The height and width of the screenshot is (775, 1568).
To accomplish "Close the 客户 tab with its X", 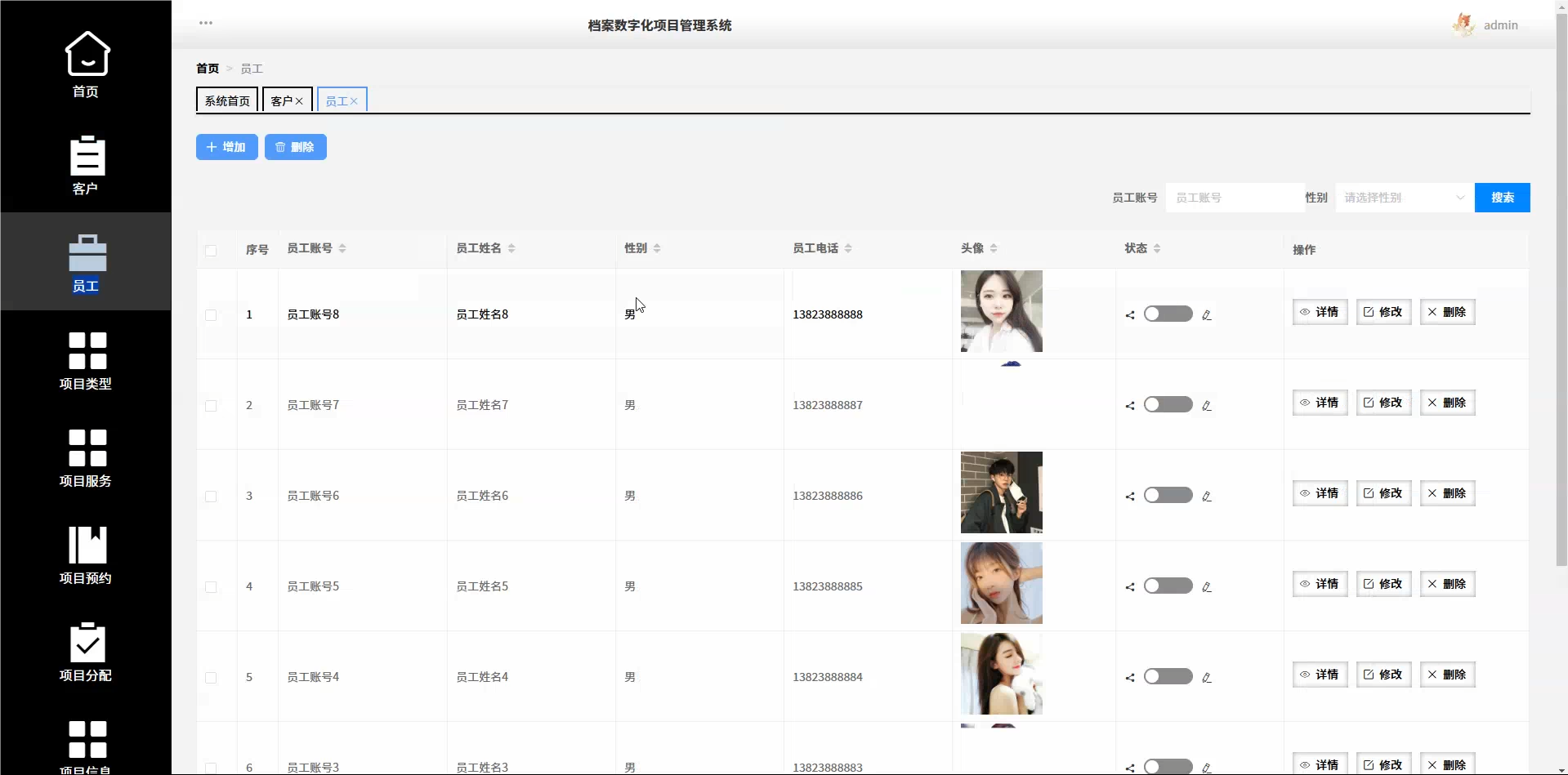I will (x=299, y=101).
